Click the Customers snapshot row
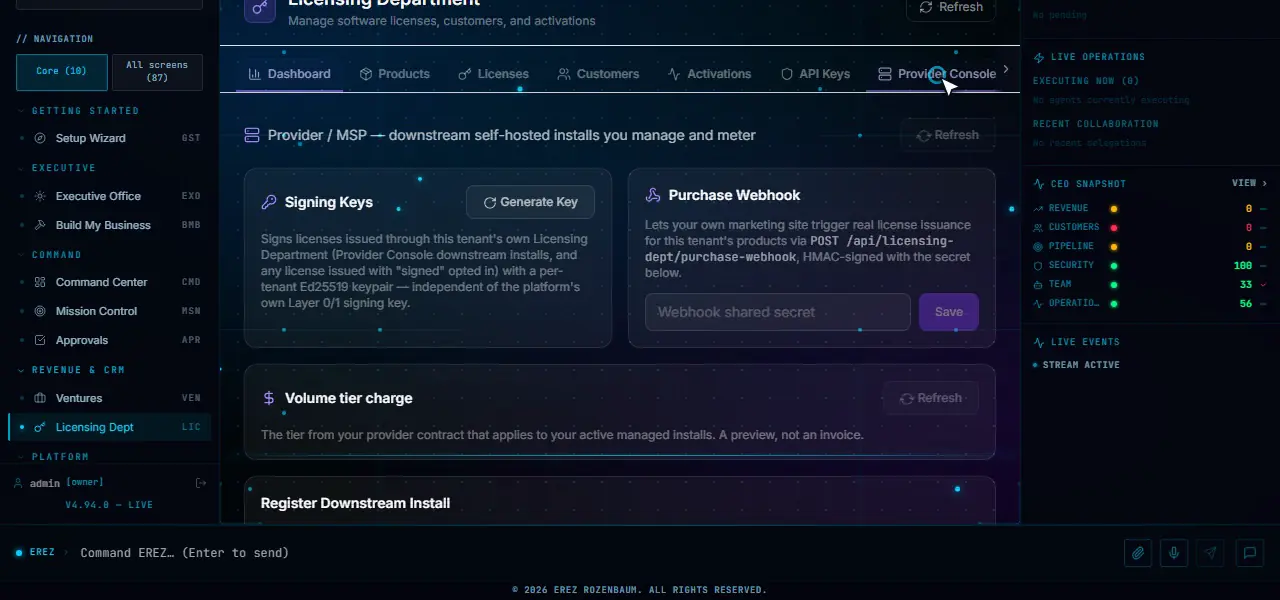This screenshot has height=600, width=1280. pos(1150,228)
